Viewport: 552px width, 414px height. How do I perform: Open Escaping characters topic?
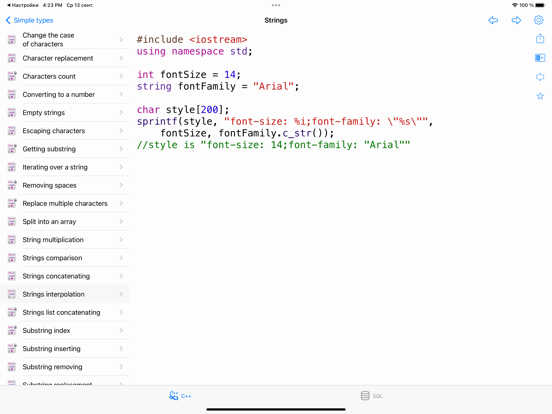[65, 131]
